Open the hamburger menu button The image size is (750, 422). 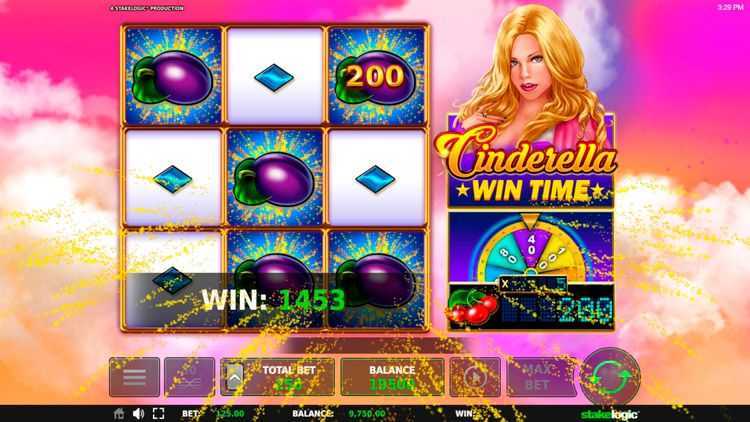point(134,377)
